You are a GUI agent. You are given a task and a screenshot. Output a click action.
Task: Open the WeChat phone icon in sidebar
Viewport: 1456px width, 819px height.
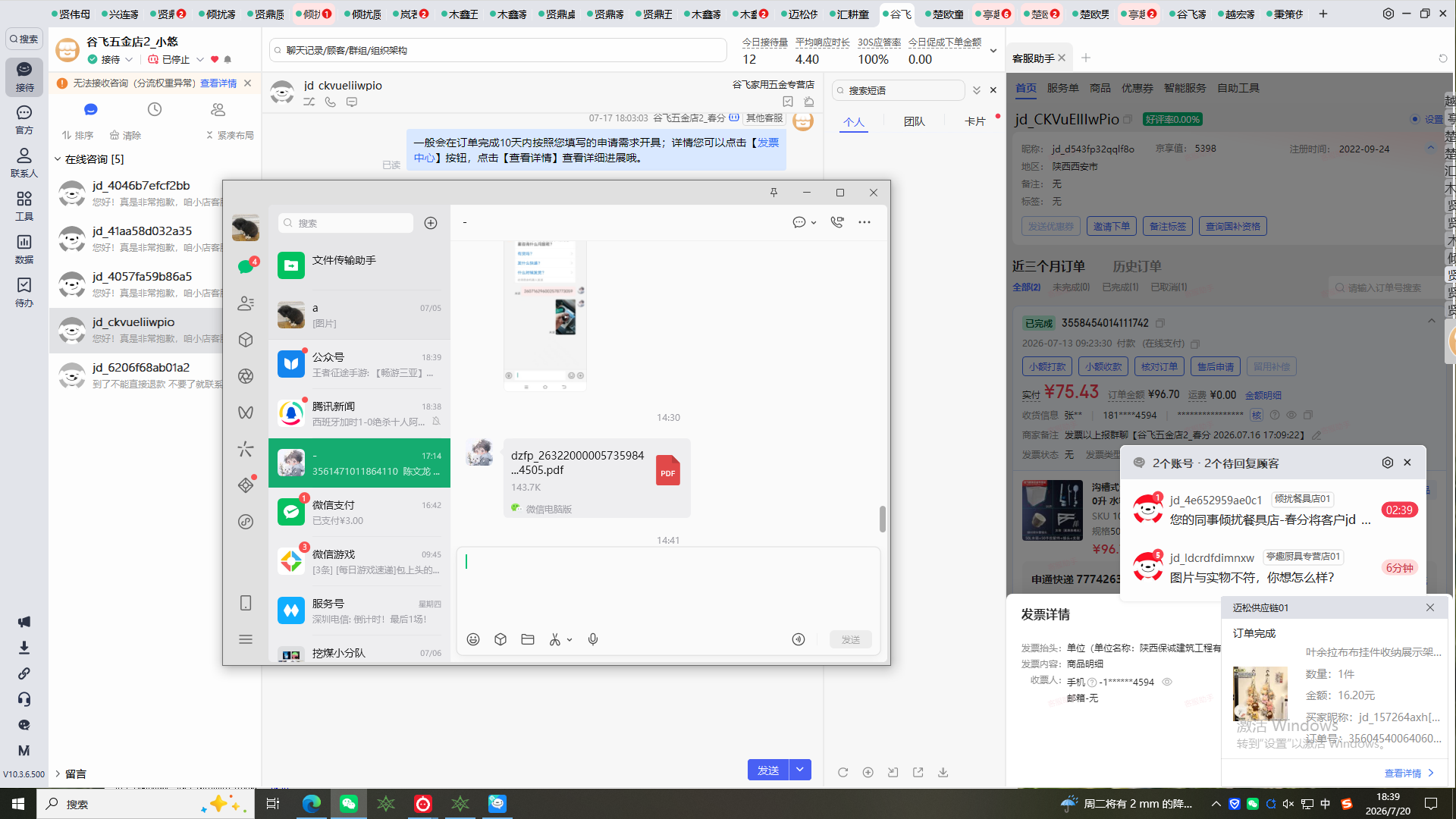tap(246, 603)
